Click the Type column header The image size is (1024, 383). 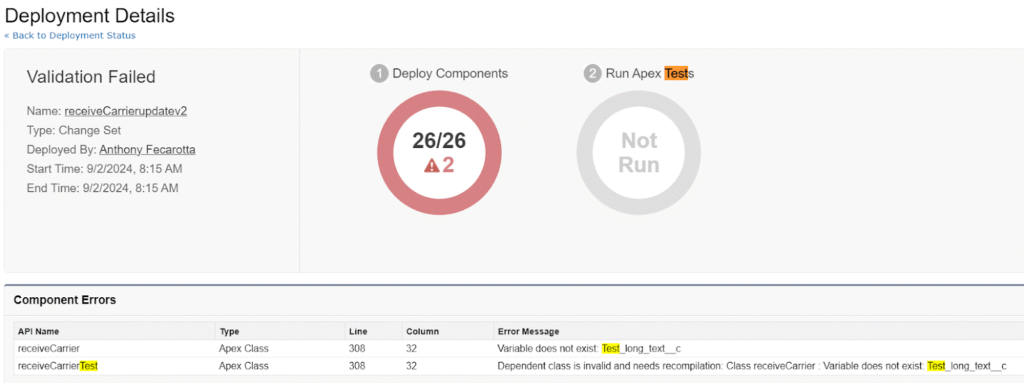coord(229,331)
